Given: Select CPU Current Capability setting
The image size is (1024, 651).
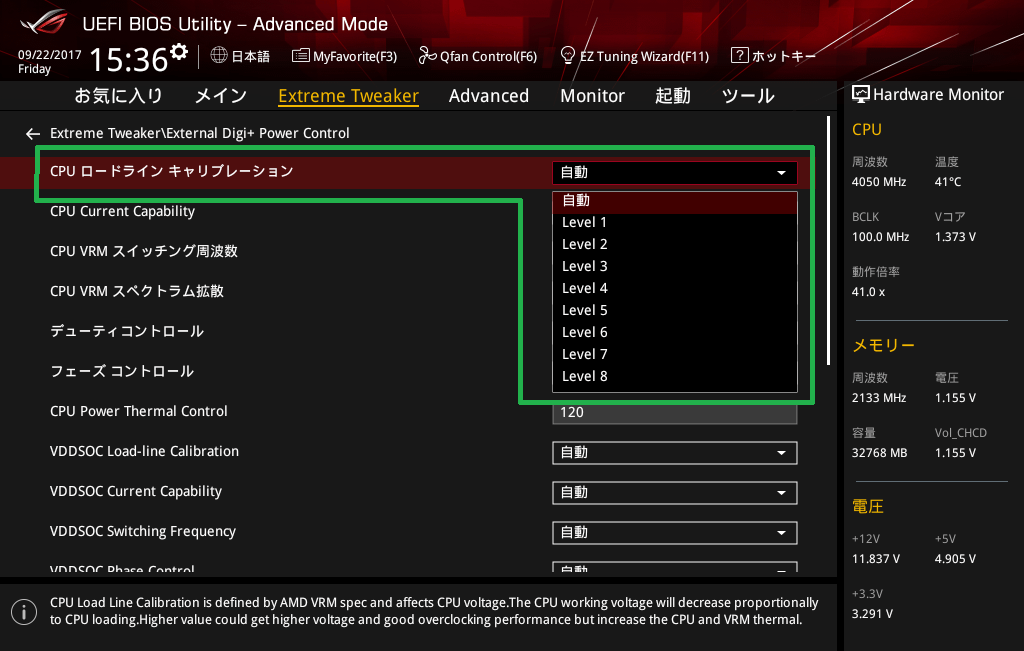Looking at the screenshot, I should tap(122, 212).
